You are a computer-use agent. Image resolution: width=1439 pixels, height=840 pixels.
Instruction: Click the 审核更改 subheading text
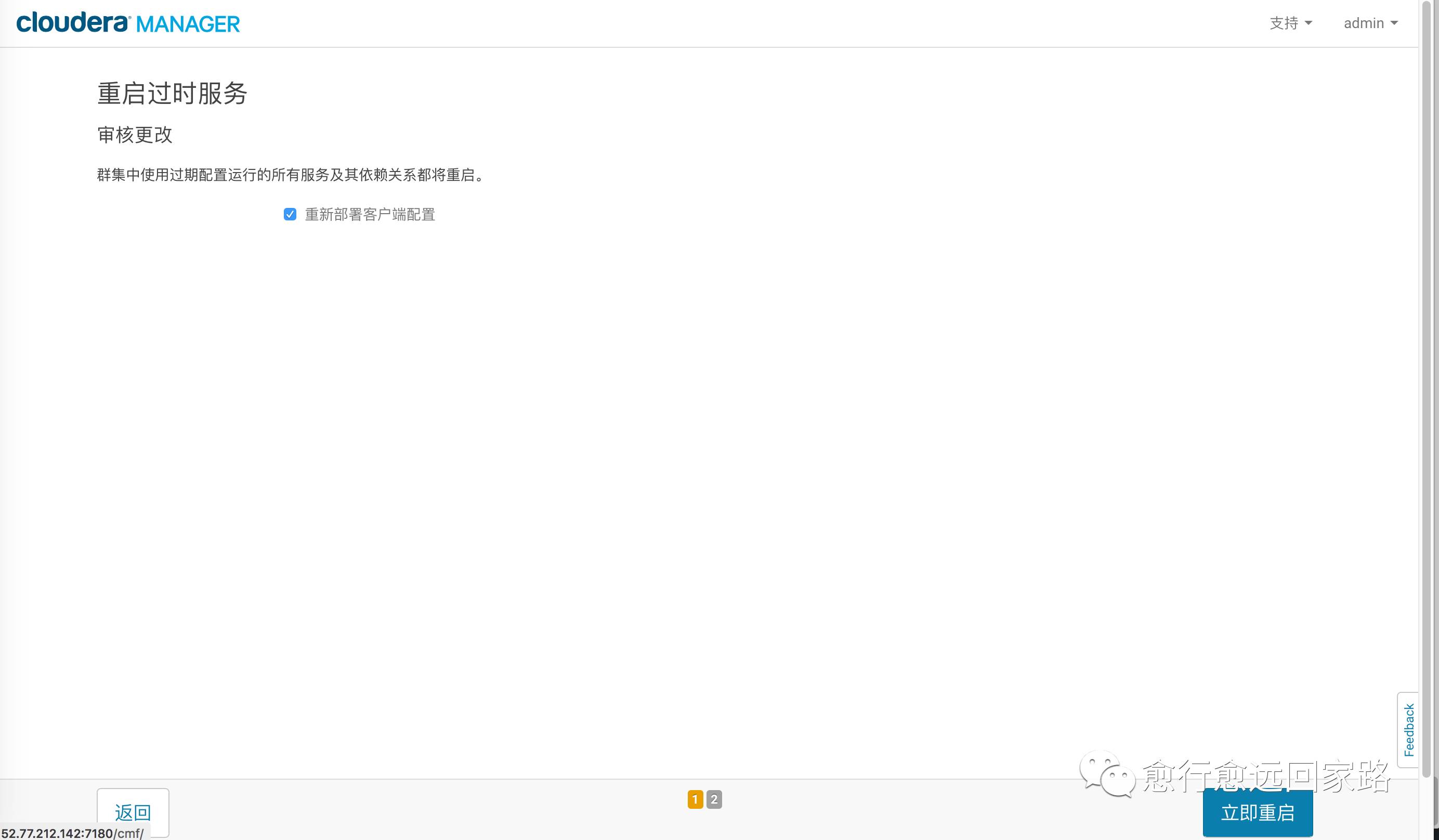coord(135,135)
